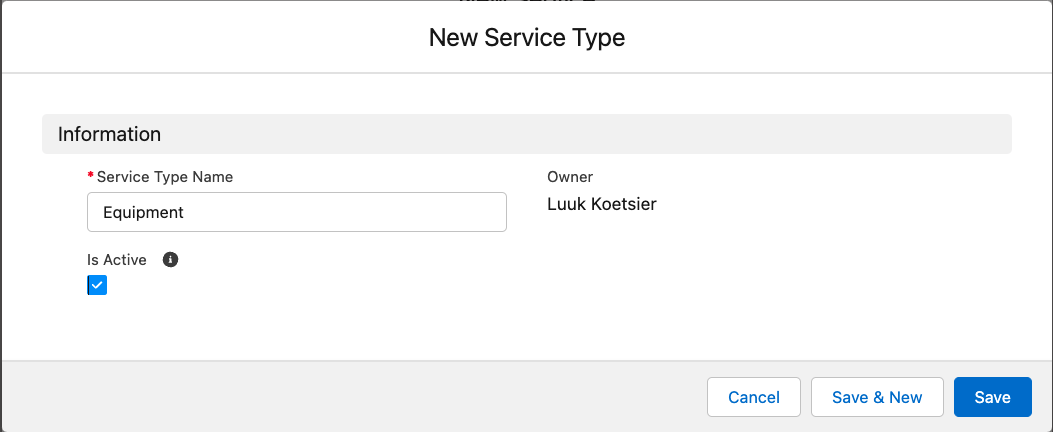
Task: Click the Owner field label
Action: click(x=570, y=177)
